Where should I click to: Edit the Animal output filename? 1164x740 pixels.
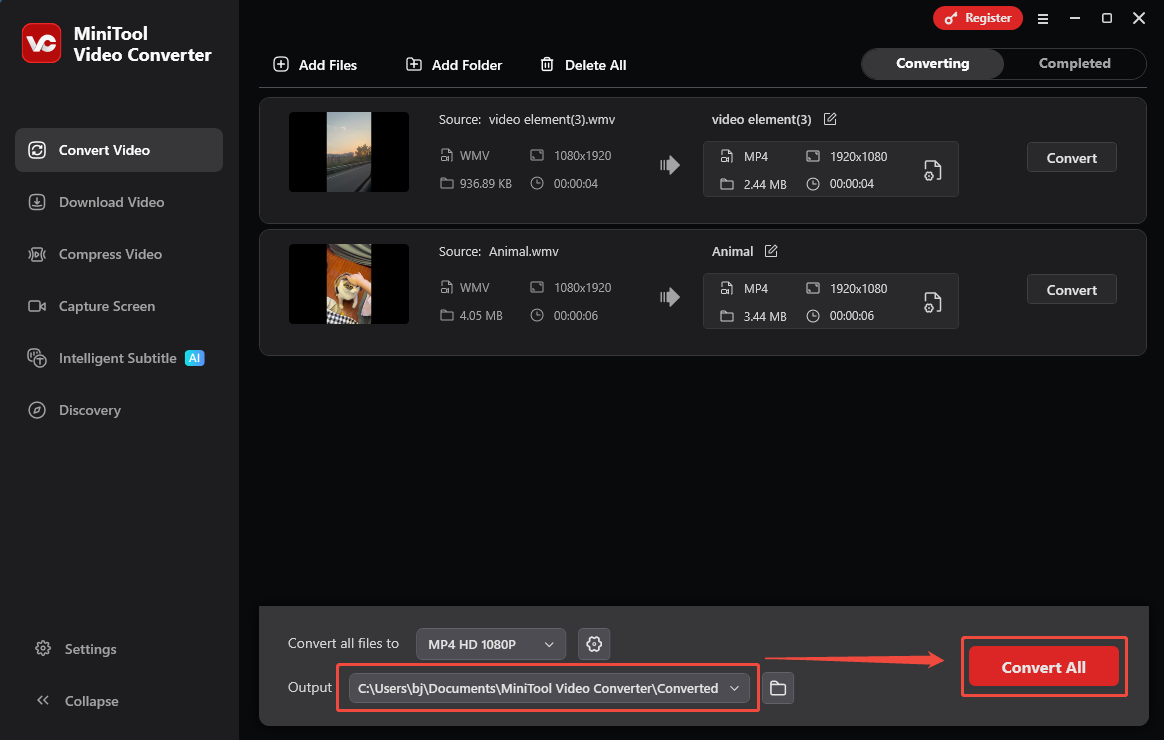pos(771,251)
